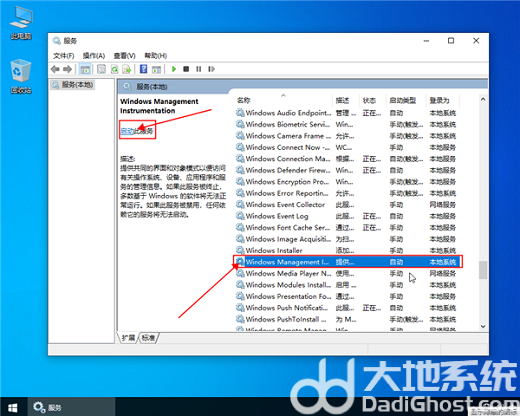The height and width of the screenshot is (416, 520).
Task: Open the 查看(V) menu
Action: pos(124,56)
